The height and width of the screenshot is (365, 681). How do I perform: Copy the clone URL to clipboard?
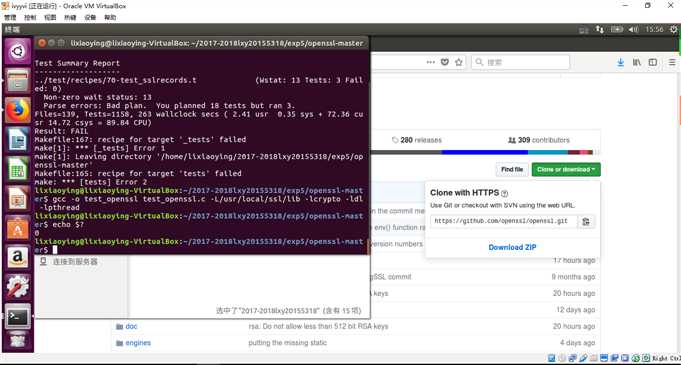[586, 221]
